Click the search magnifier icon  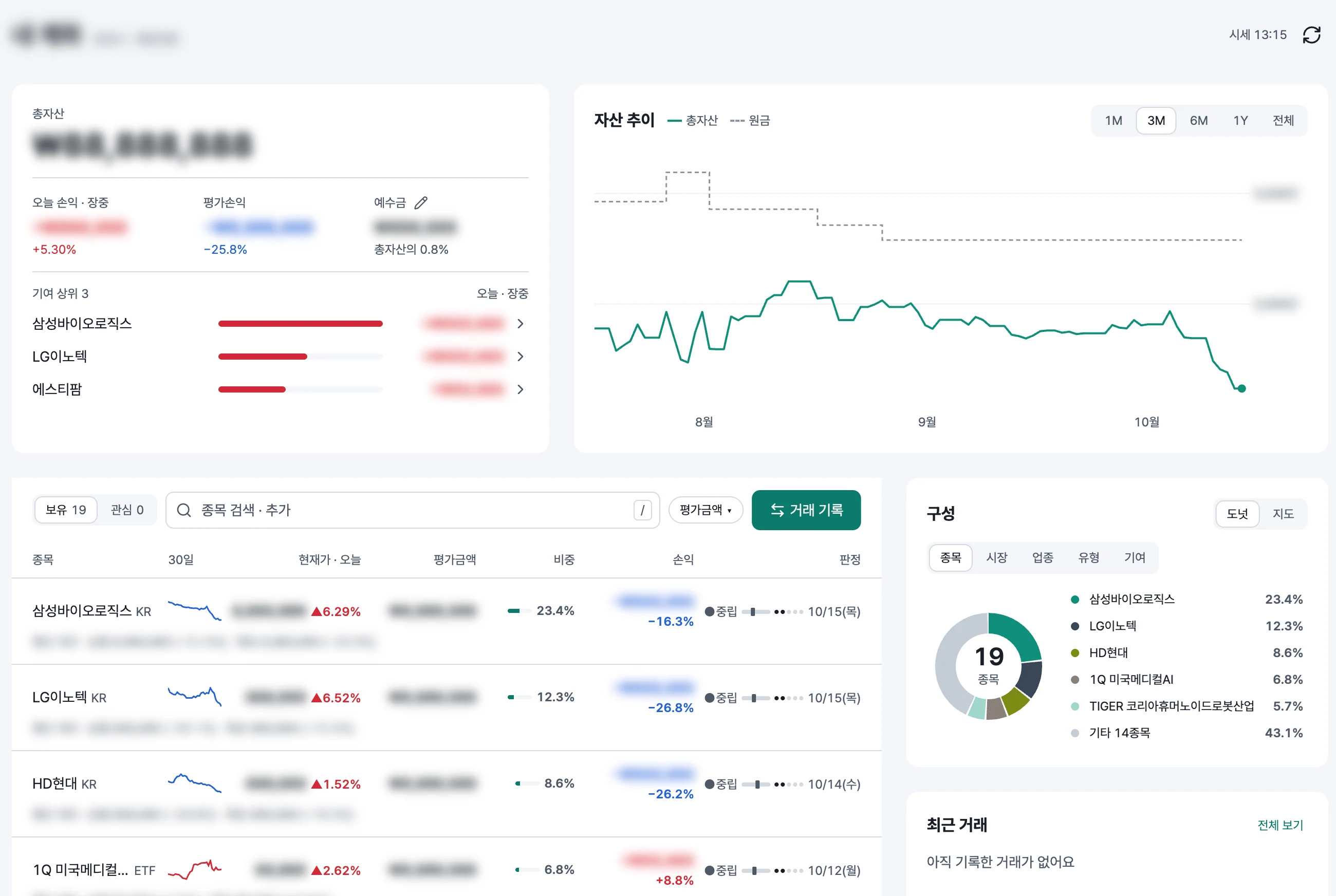pyautogui.click(x=183, y=510)
